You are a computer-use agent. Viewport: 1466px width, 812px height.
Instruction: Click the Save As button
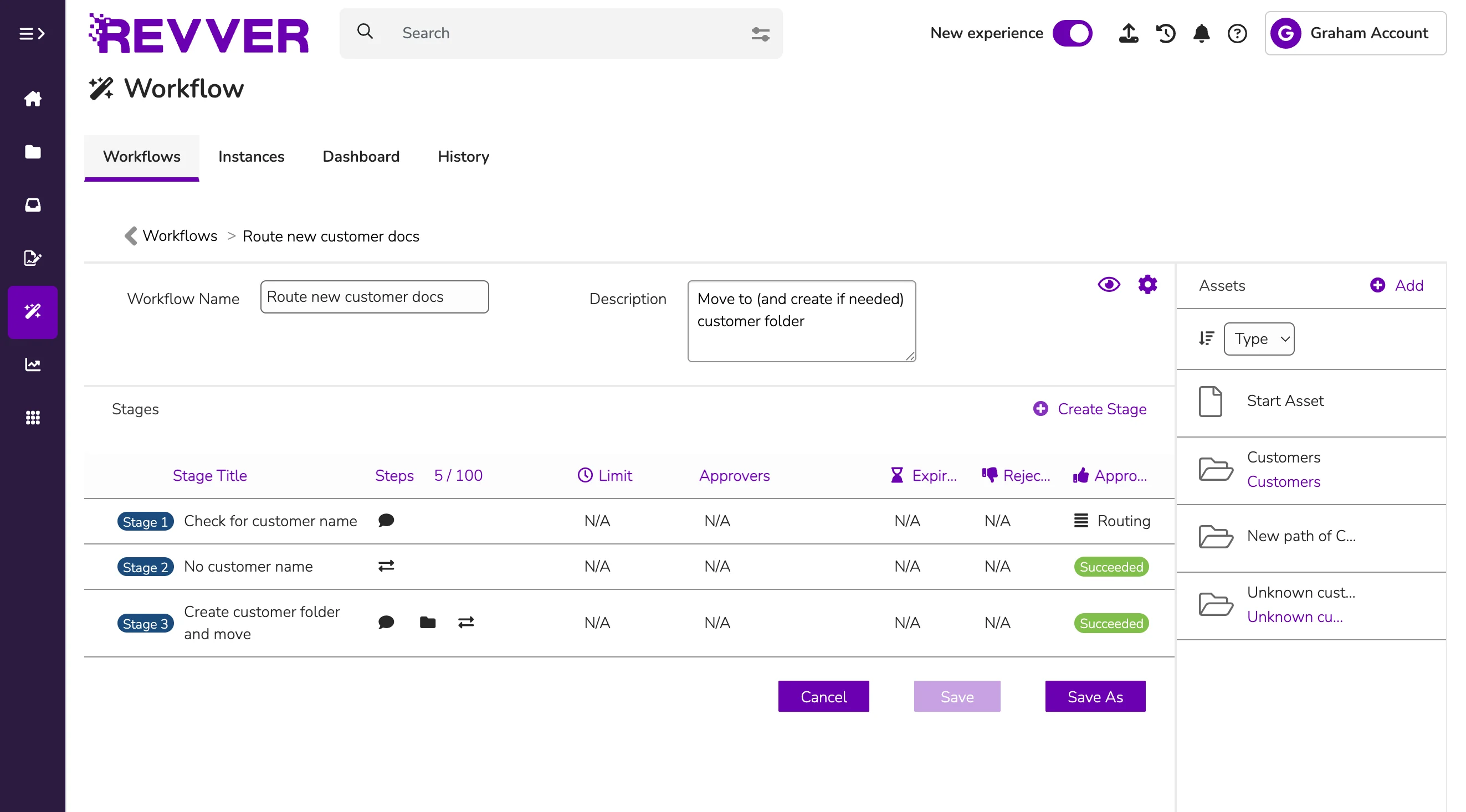click(x=1095, y=696)
